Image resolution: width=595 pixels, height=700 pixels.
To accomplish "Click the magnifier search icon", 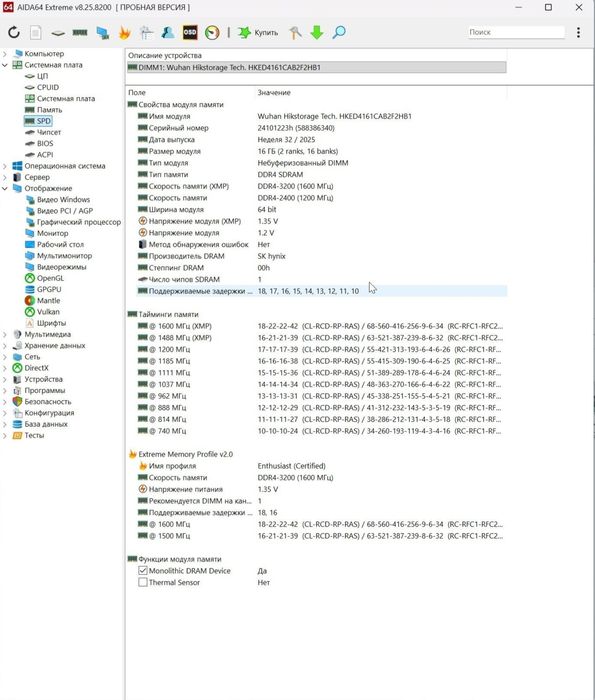I will (339, 32).
